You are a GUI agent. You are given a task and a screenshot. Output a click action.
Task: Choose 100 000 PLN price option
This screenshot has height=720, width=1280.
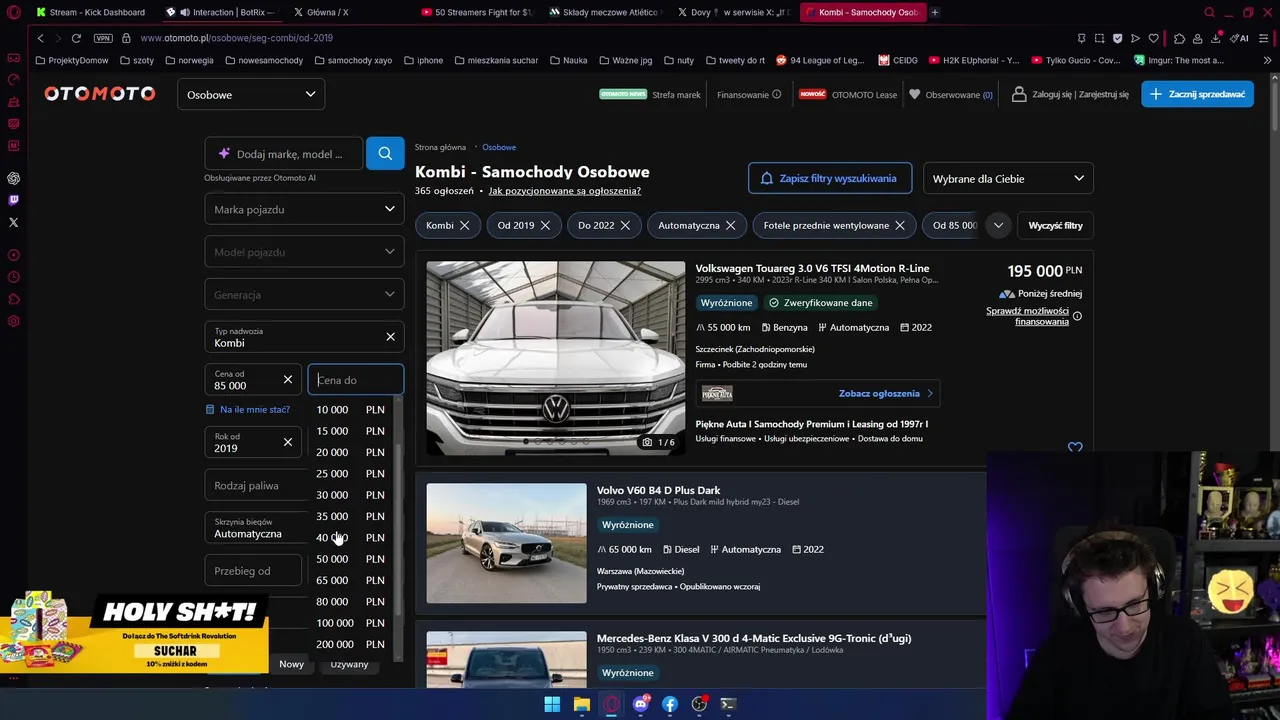pyautogui.click(x=351, y=623)
